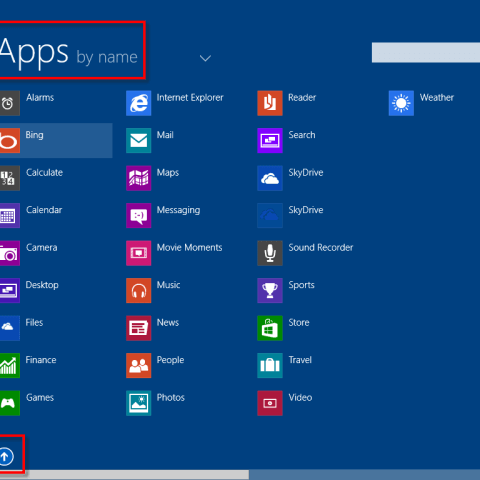Open the Sound Recorder microphone icon
The width and height of the screenshot is (480, 480).
pos(270,253)
